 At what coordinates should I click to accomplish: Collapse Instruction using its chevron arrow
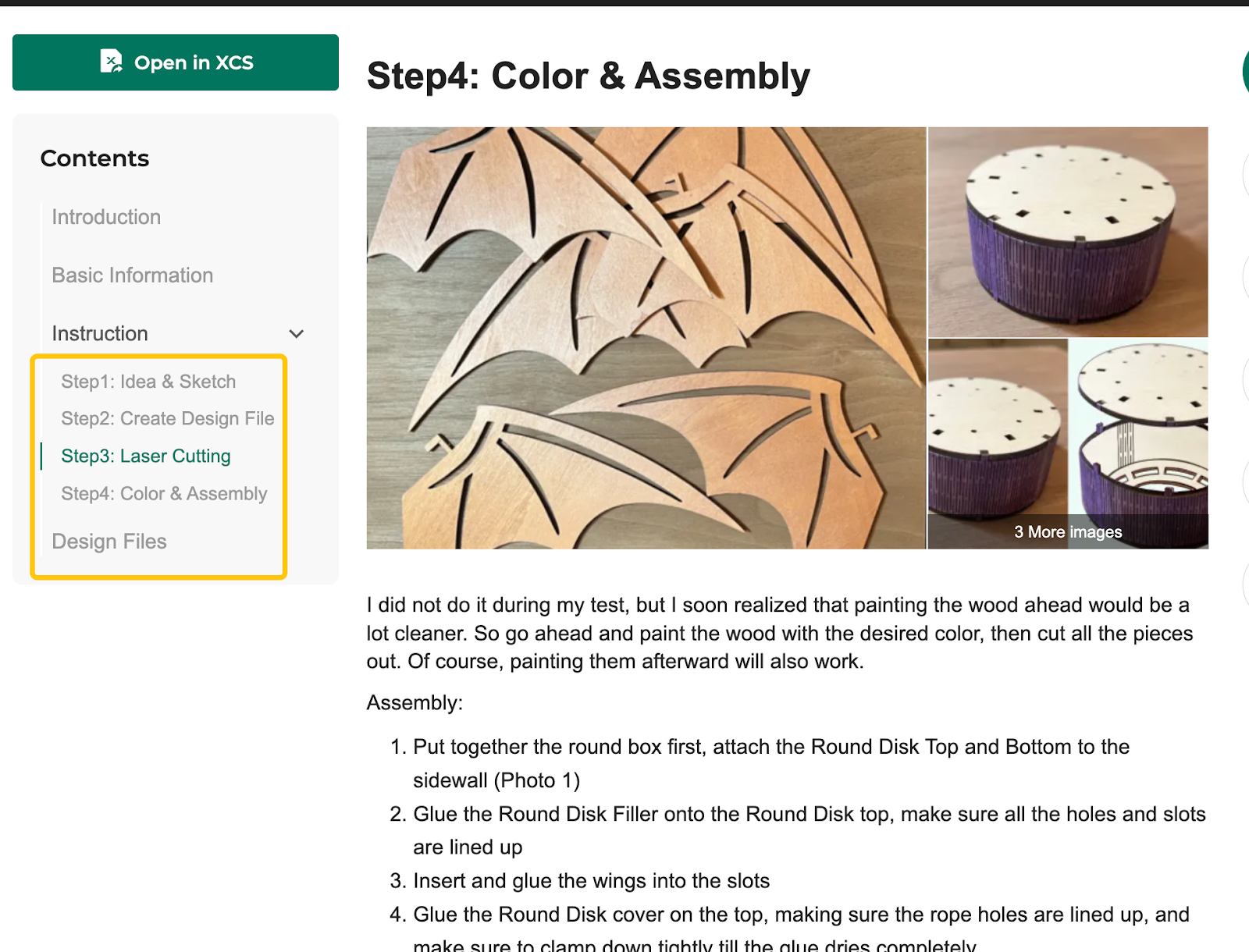pyautogui.click(x=297, y=334)
